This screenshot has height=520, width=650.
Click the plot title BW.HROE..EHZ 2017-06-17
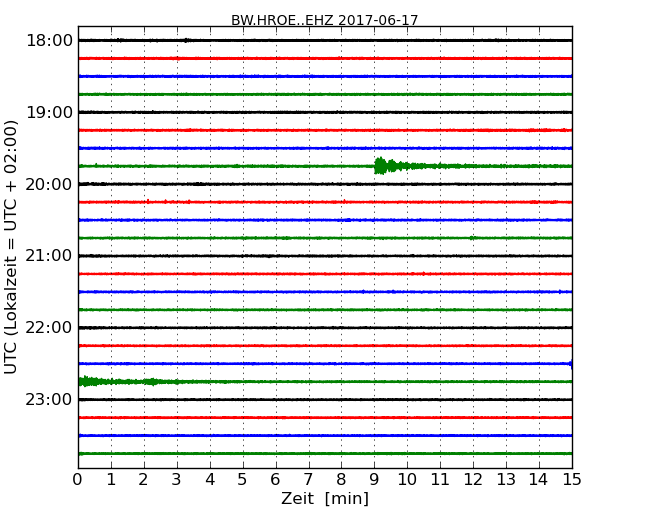pos(324,20)
